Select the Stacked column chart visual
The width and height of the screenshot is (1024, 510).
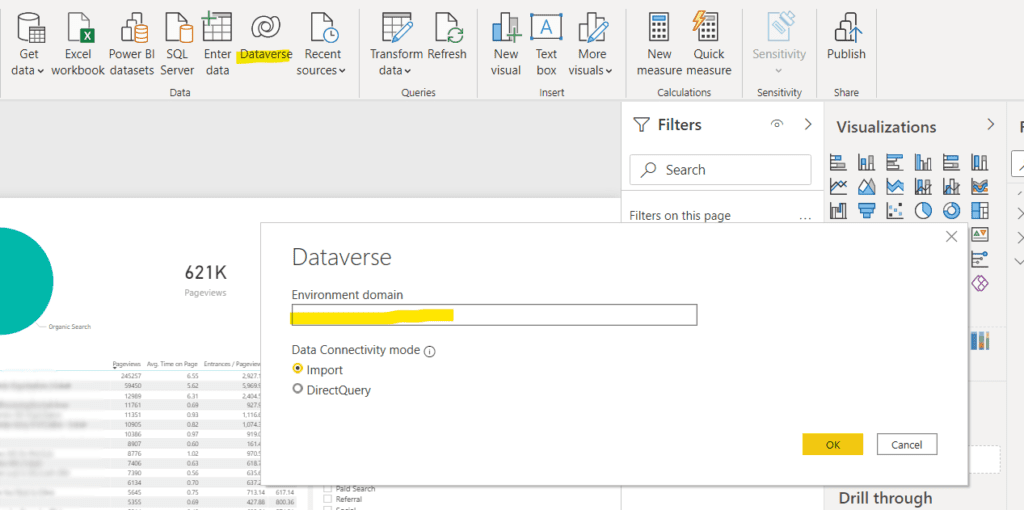867,162
